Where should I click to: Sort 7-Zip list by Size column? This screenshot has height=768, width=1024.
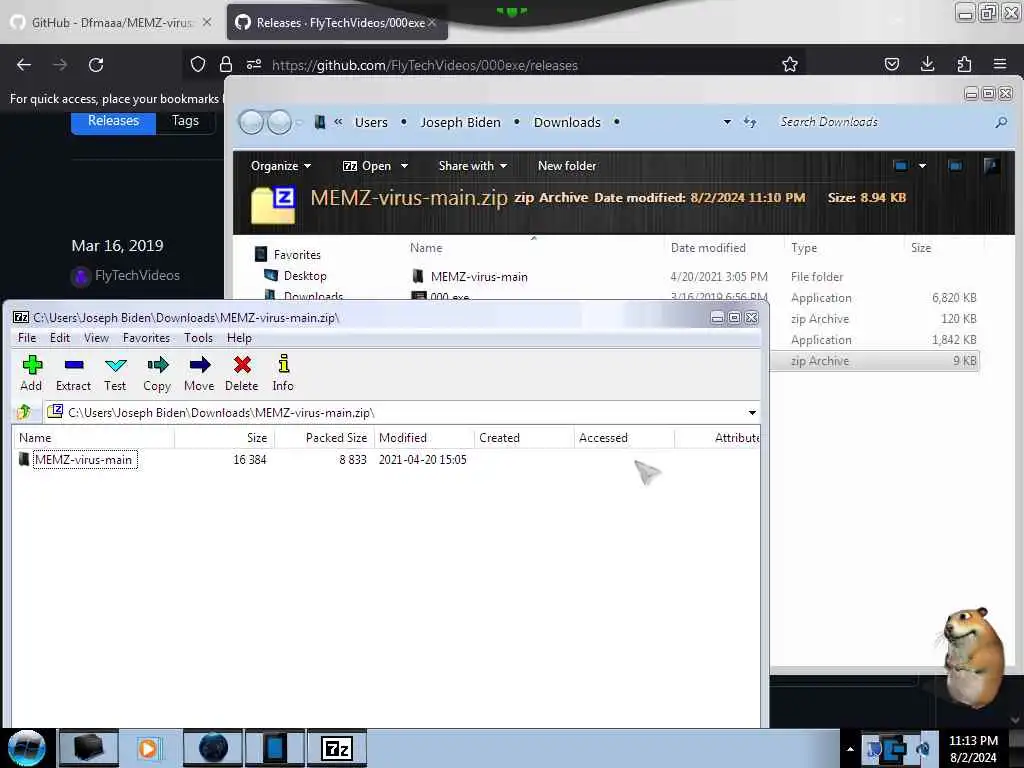(x=225, y=438)
